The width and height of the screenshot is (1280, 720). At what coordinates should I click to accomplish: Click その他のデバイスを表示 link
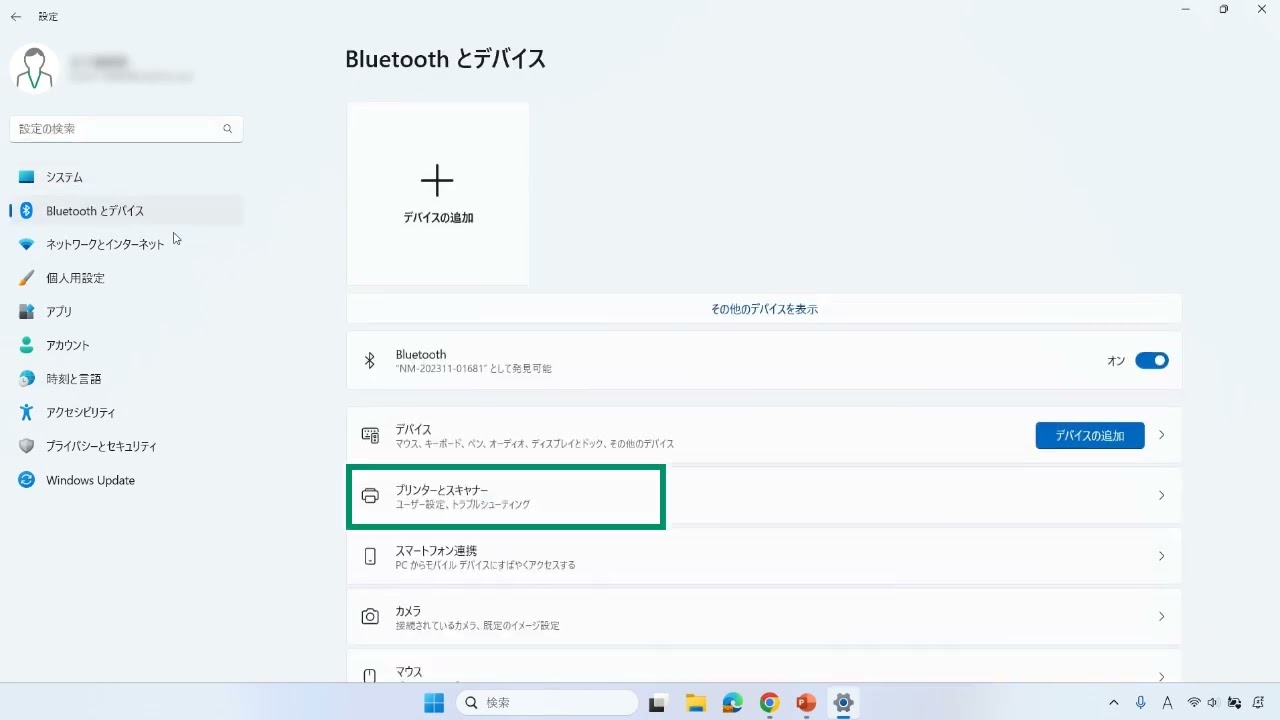tap(764, 310)
